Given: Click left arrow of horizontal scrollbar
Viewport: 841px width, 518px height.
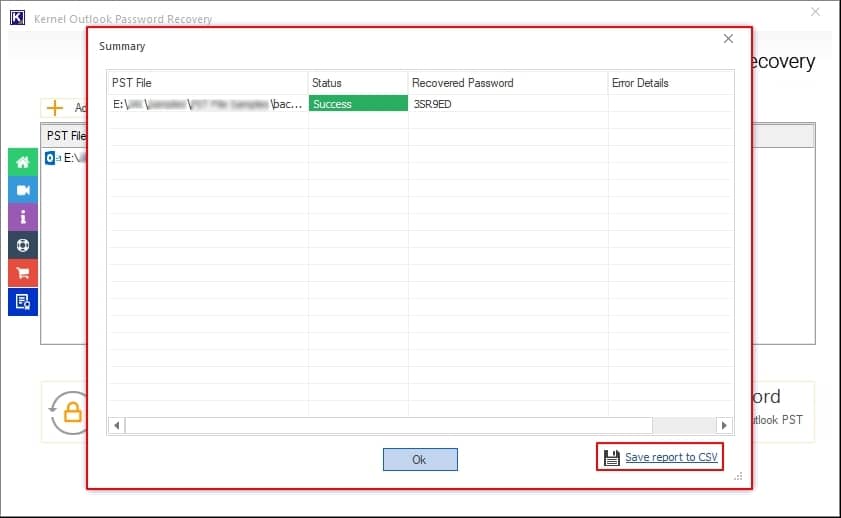Looking at the screenshot, I should (116, 425).
